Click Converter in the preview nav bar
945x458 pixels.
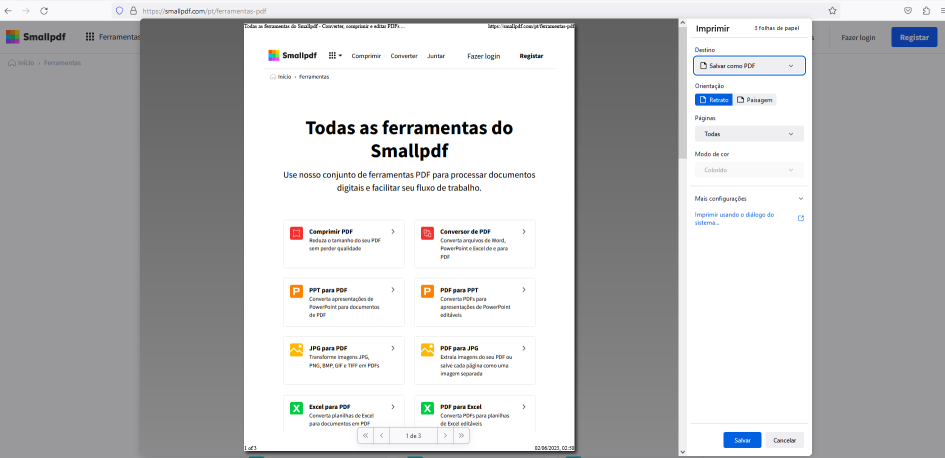pyautogui.click(x=404, y=55)
